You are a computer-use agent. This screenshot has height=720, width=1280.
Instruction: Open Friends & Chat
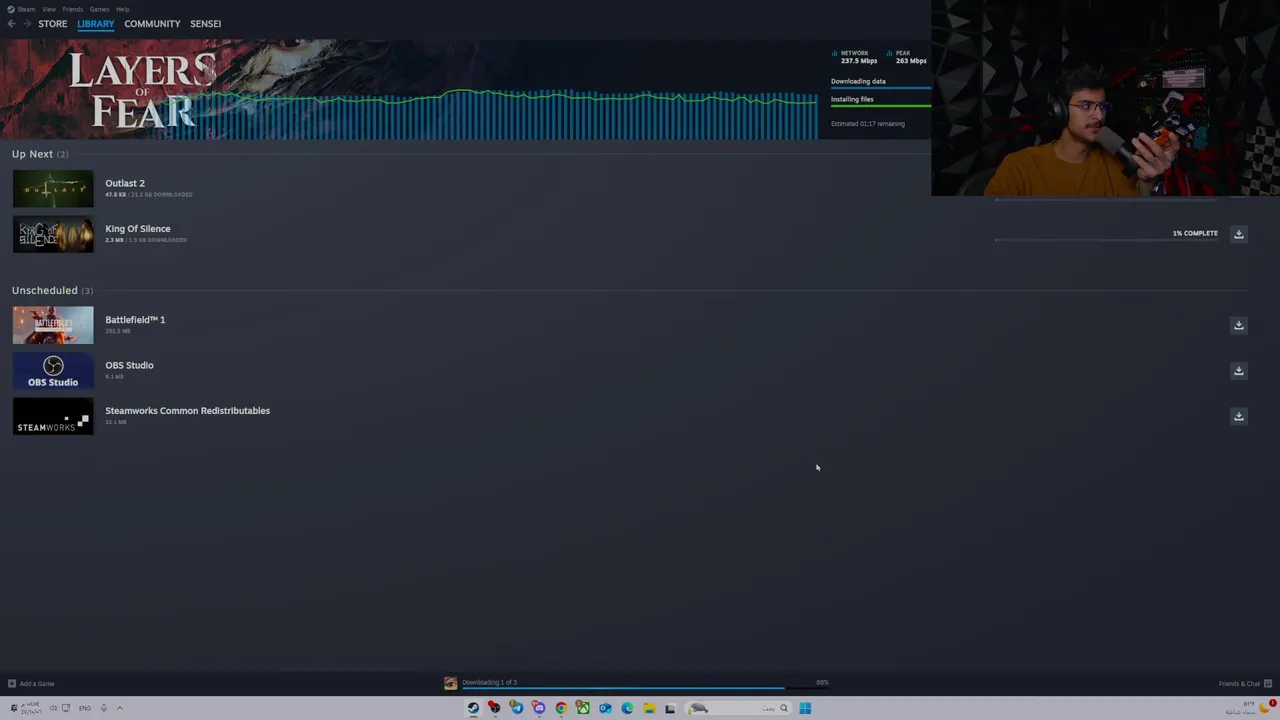point(1243,684)
